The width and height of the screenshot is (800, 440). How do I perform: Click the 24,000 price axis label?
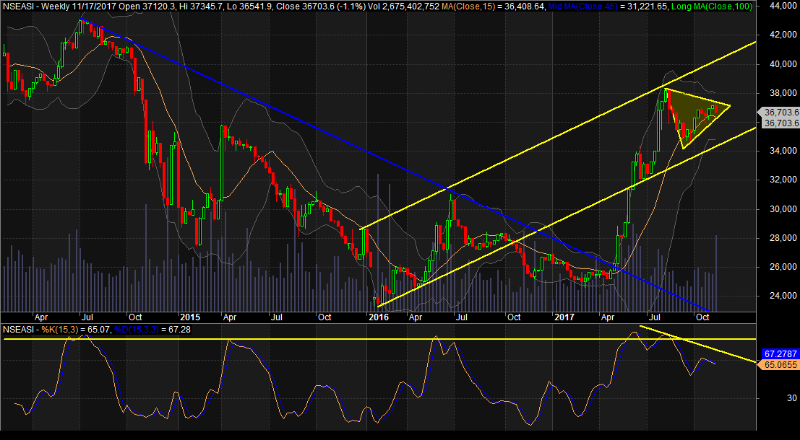(782, 296)
